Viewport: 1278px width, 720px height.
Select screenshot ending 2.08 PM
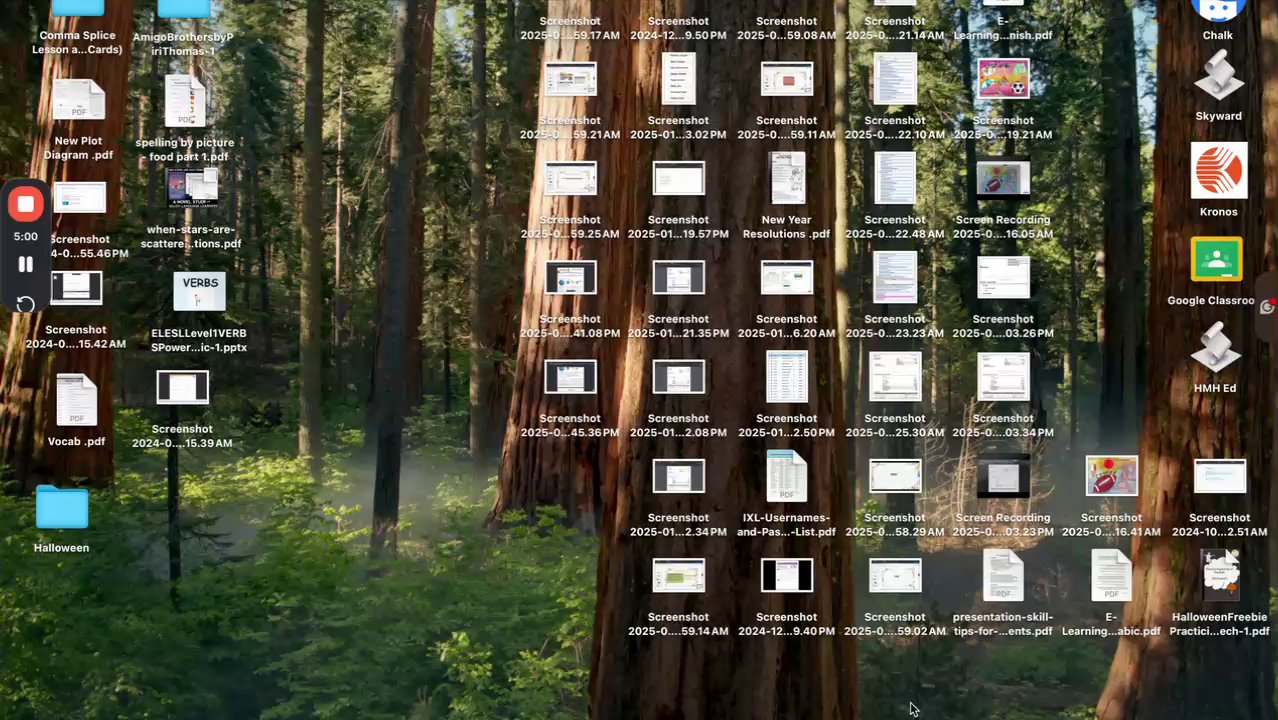678,376
